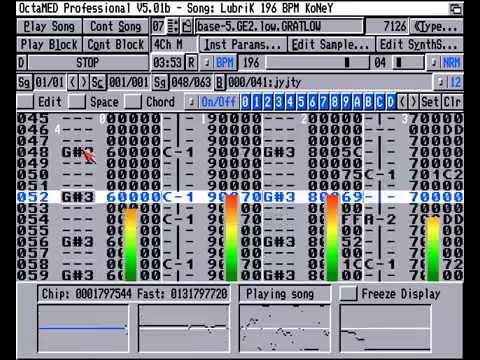Click the Sg button beside 01/01
Image resolution: width=480 pixels, height=360 pixels.
(x=24, y=82)
